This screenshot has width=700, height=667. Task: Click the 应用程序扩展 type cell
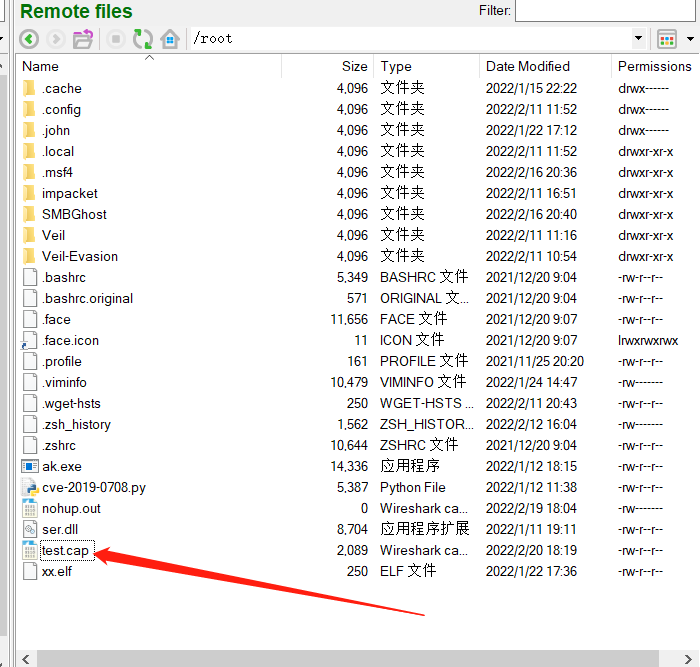pyautogui.click(x=425, y=529)
